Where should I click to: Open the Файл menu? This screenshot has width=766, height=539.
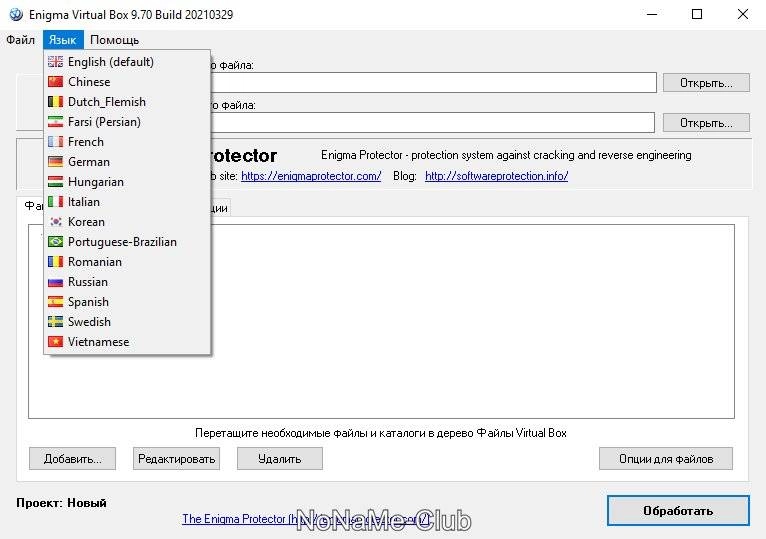click(21, 40)
